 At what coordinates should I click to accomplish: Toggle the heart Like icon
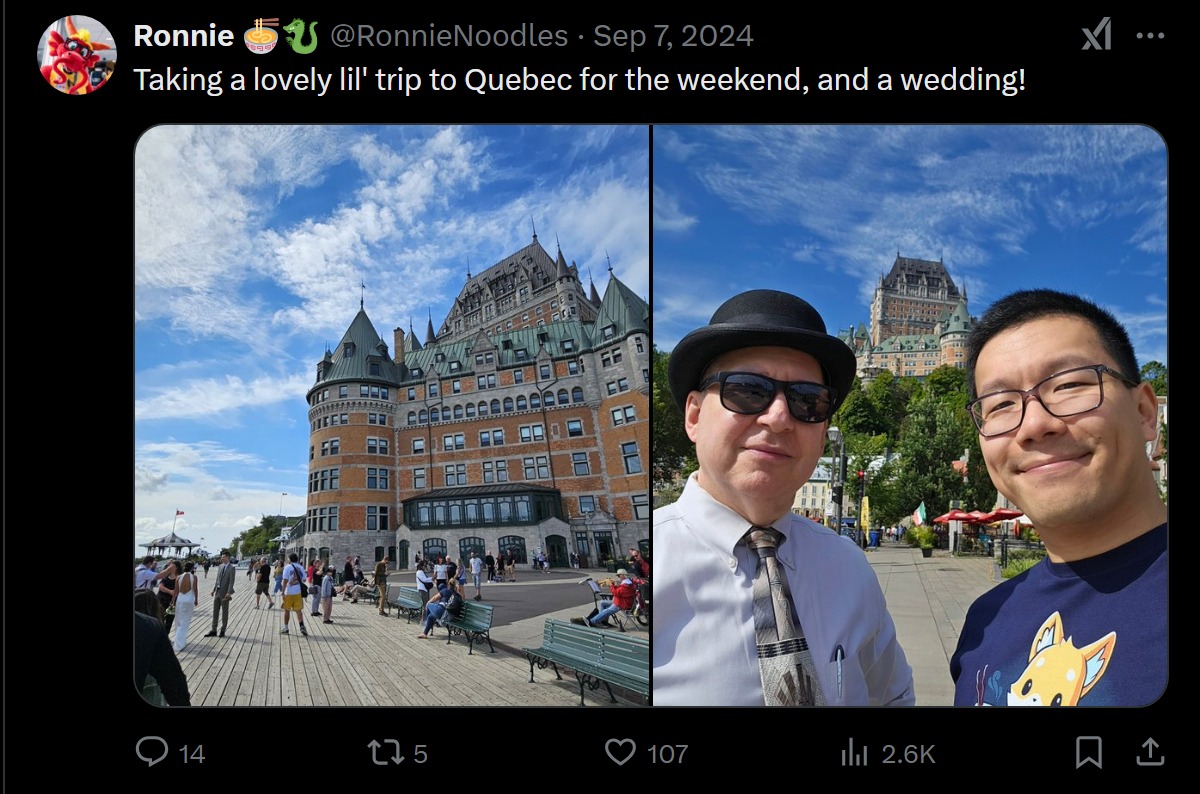point(620,752)
